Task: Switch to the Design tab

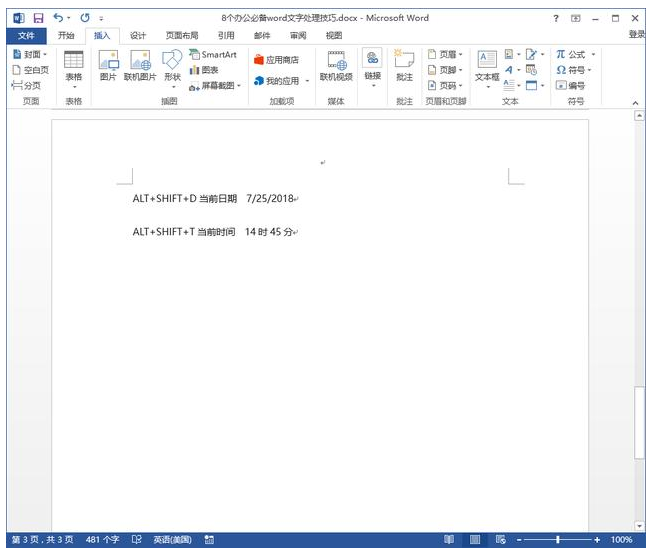Action: (138, 35)
